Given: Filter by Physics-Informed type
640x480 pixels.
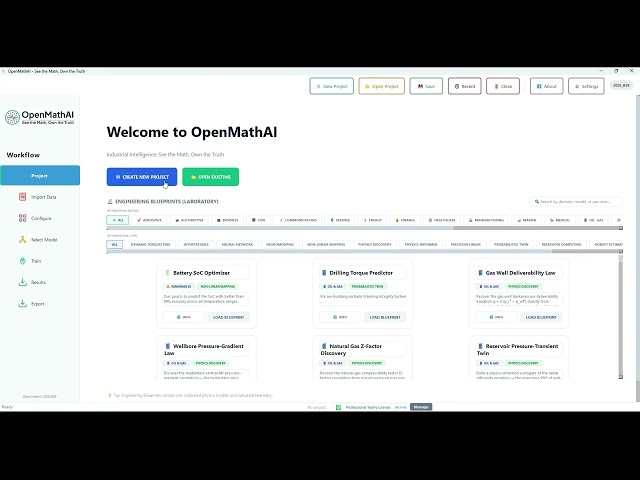Looking at the screenshot, I should click(x=421, y=244).
